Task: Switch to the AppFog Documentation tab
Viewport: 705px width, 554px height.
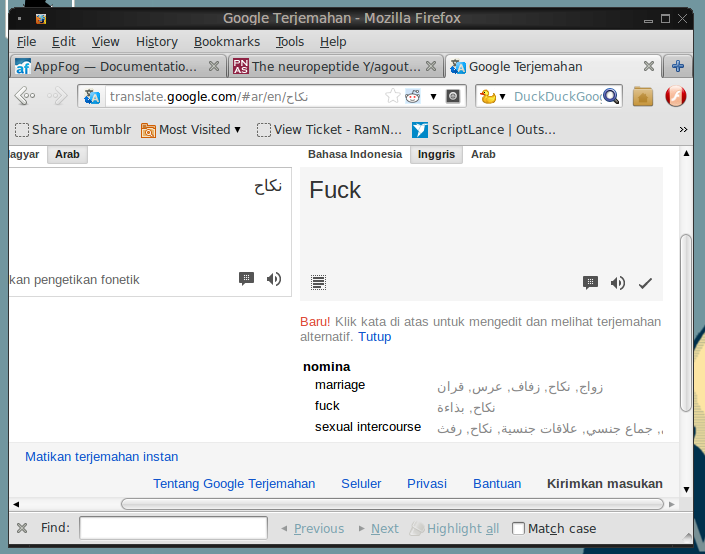Action: pos(118,67)
